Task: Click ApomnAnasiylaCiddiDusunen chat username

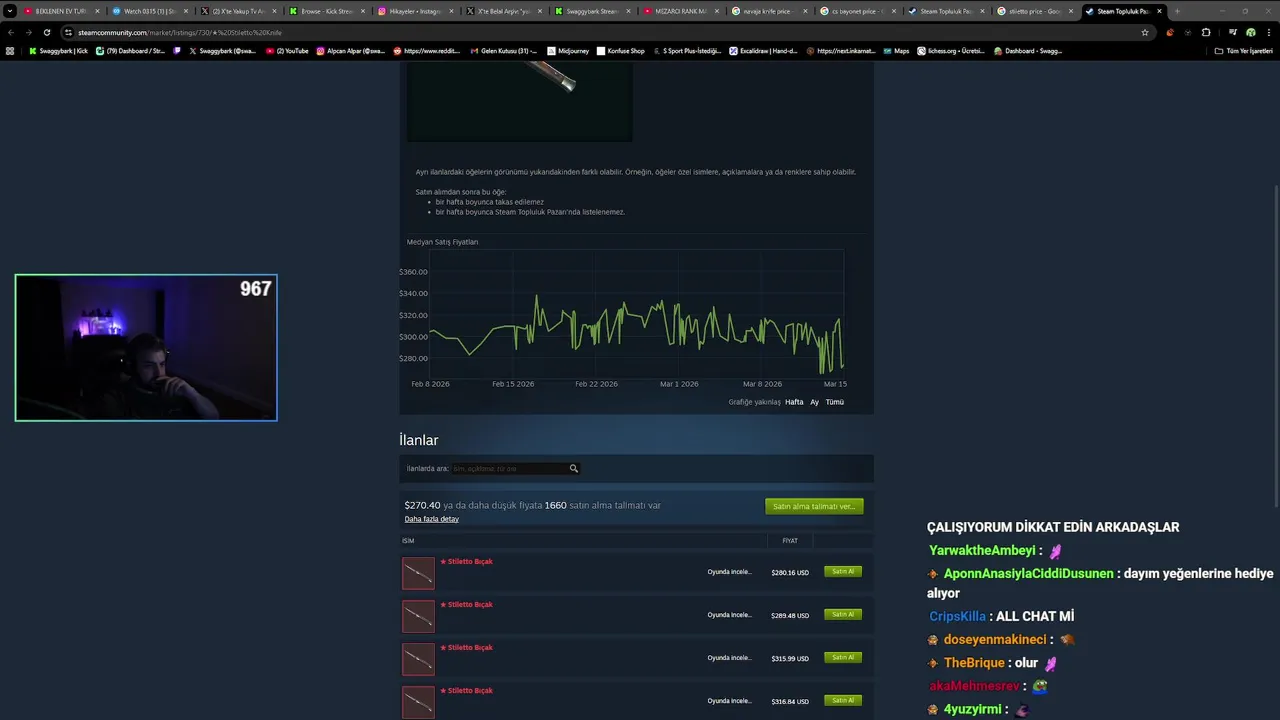Action: (1028, 574)
